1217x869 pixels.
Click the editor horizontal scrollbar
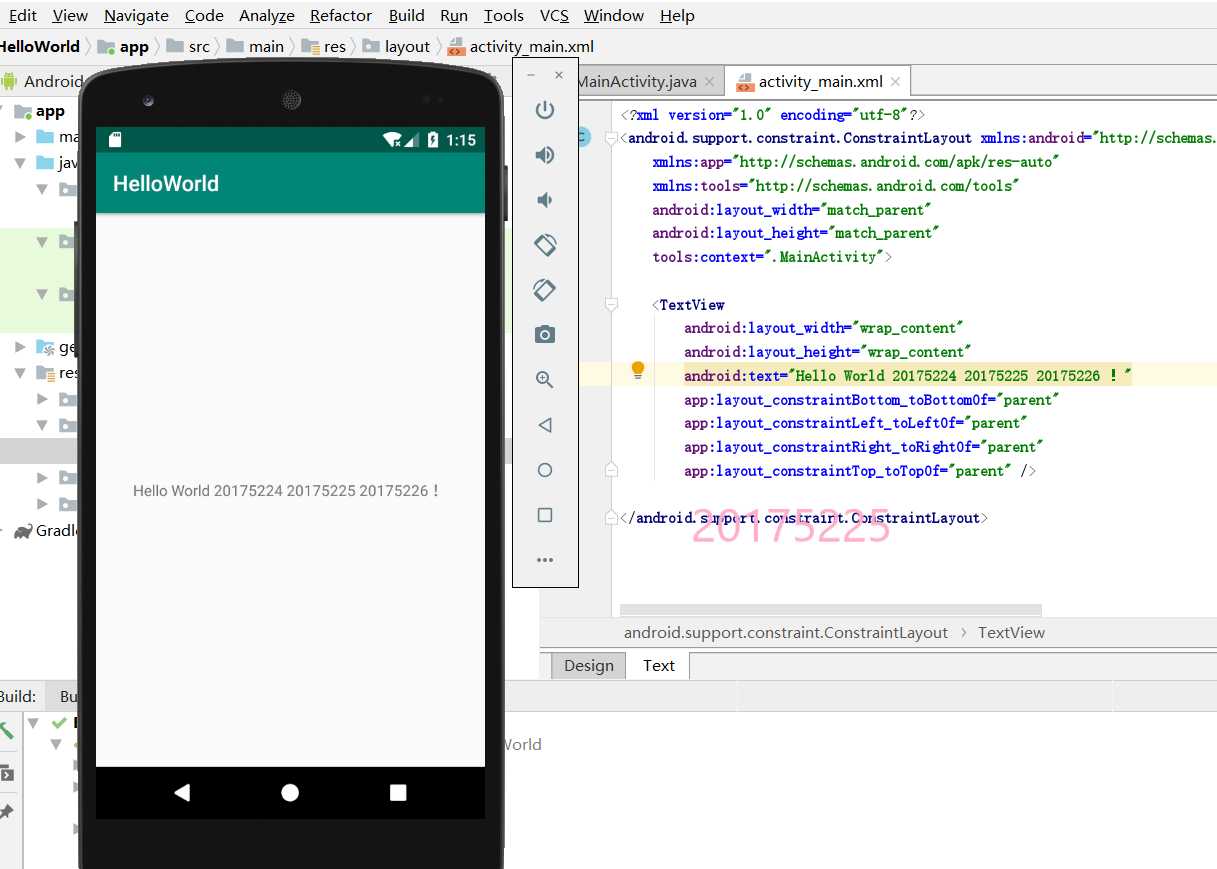coord(830,609)
